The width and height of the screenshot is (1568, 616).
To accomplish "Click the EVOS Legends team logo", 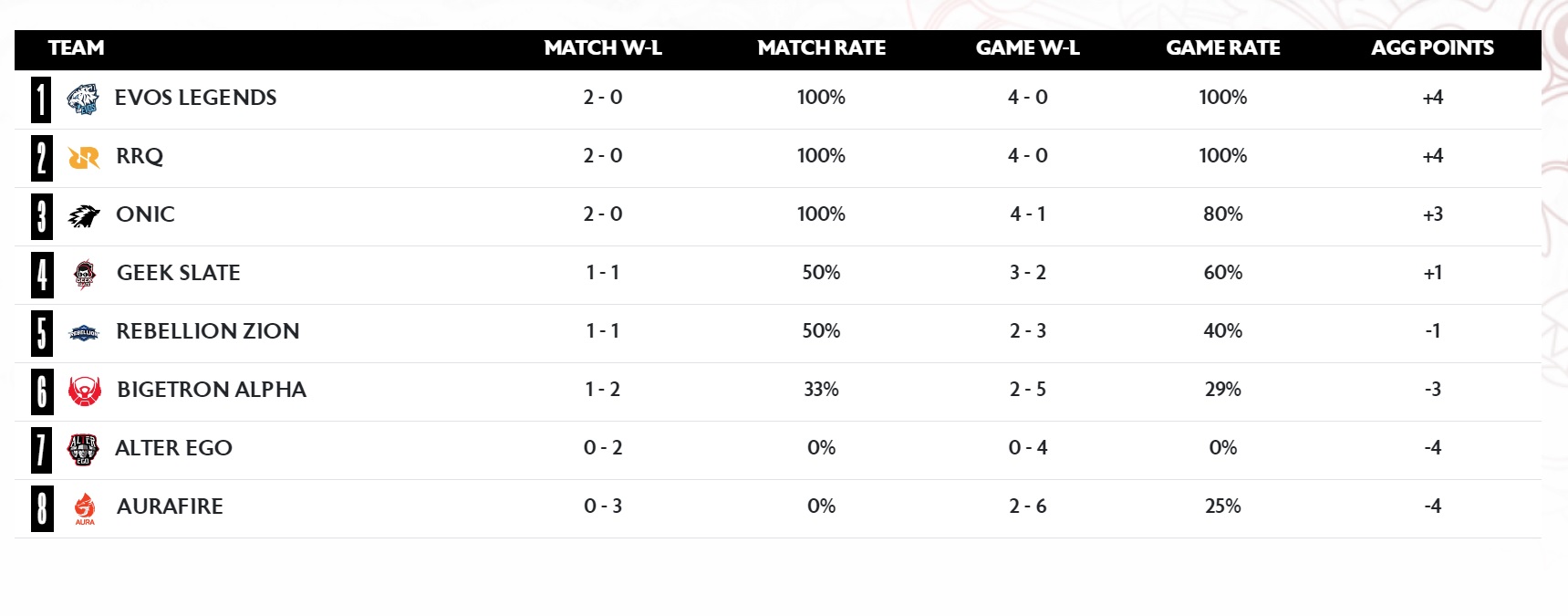I will click(83, 99).
